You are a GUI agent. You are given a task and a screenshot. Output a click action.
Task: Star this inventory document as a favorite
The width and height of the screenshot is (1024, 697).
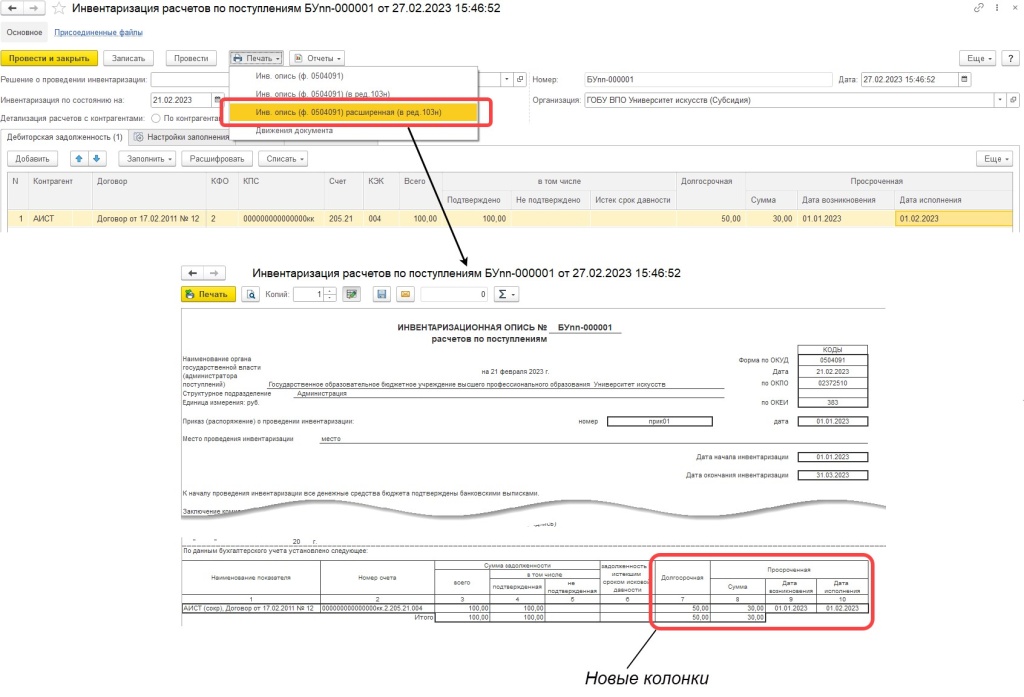(x=59, y=9)
